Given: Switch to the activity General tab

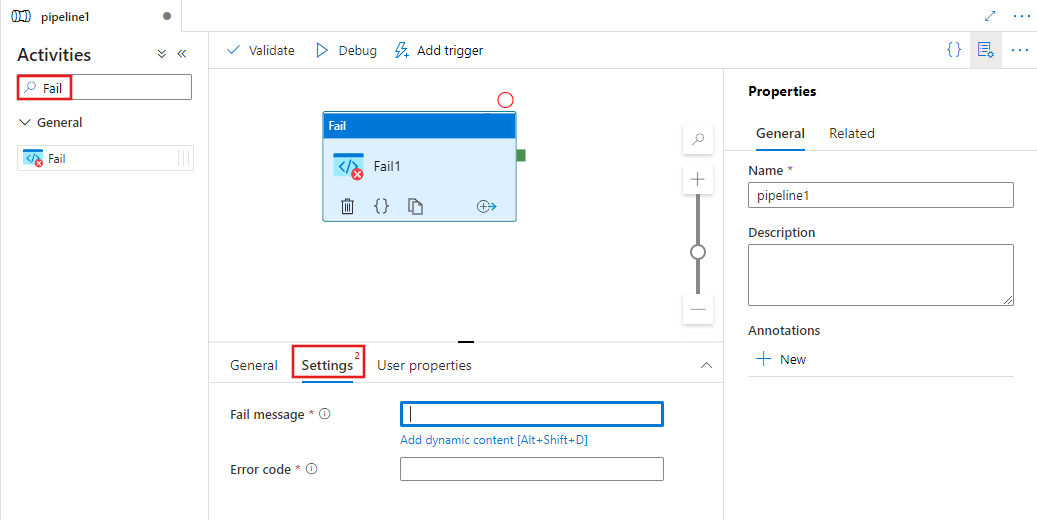Looking at the screenshot, I should (x=254, y=365).
